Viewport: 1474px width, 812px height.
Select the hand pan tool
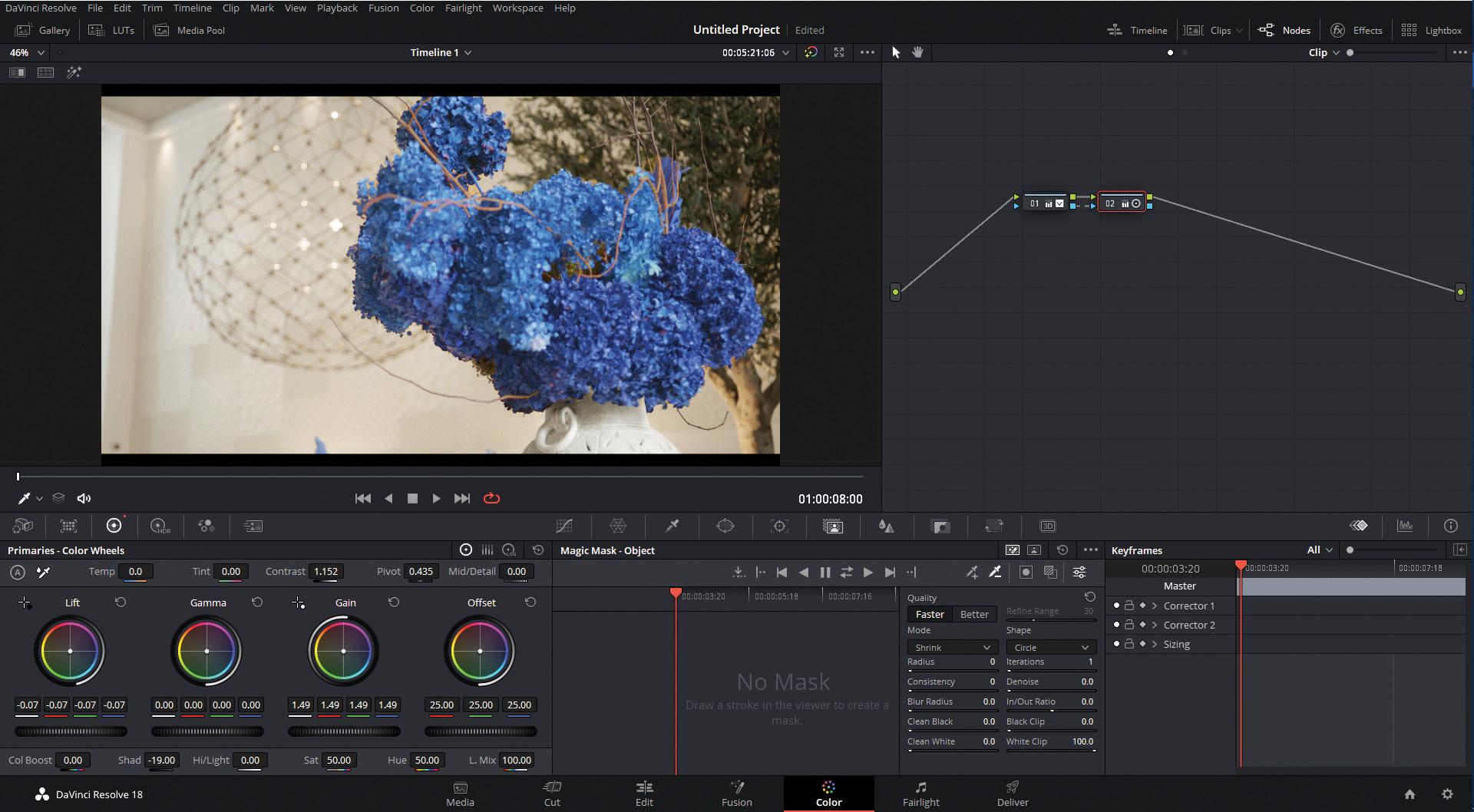click(x=917, y=52)
